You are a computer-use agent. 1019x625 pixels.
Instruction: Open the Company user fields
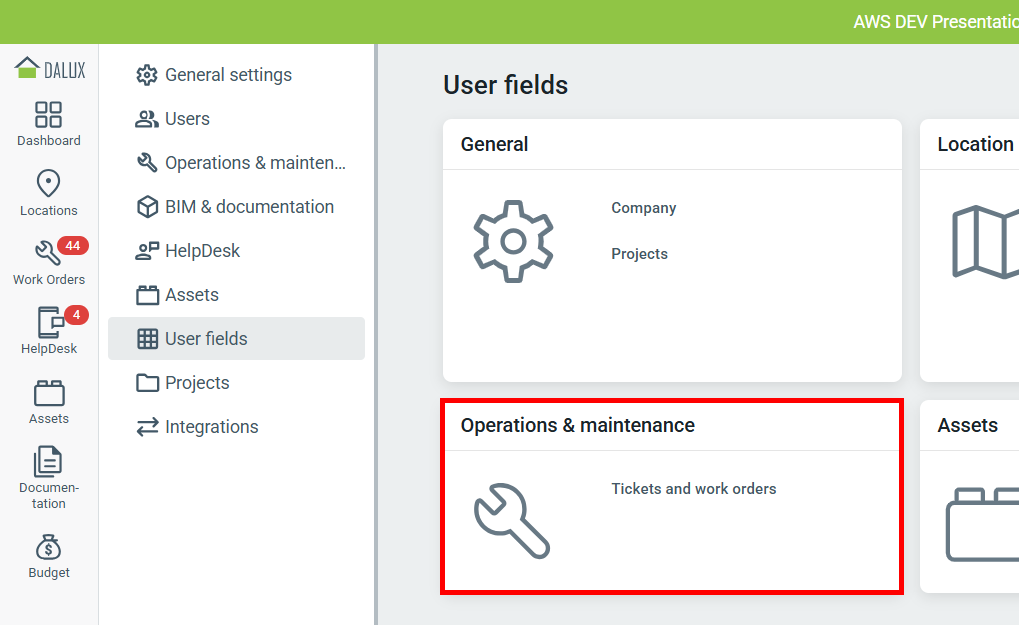coord(643,208)
